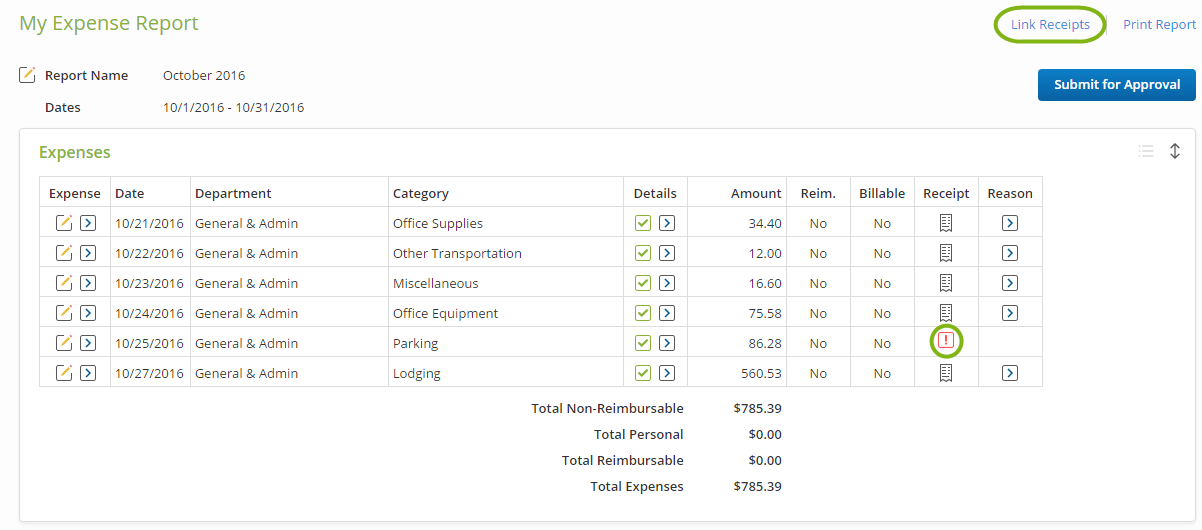Toggle the Details checkbox for Miscellaneous

tap(643, 283)
